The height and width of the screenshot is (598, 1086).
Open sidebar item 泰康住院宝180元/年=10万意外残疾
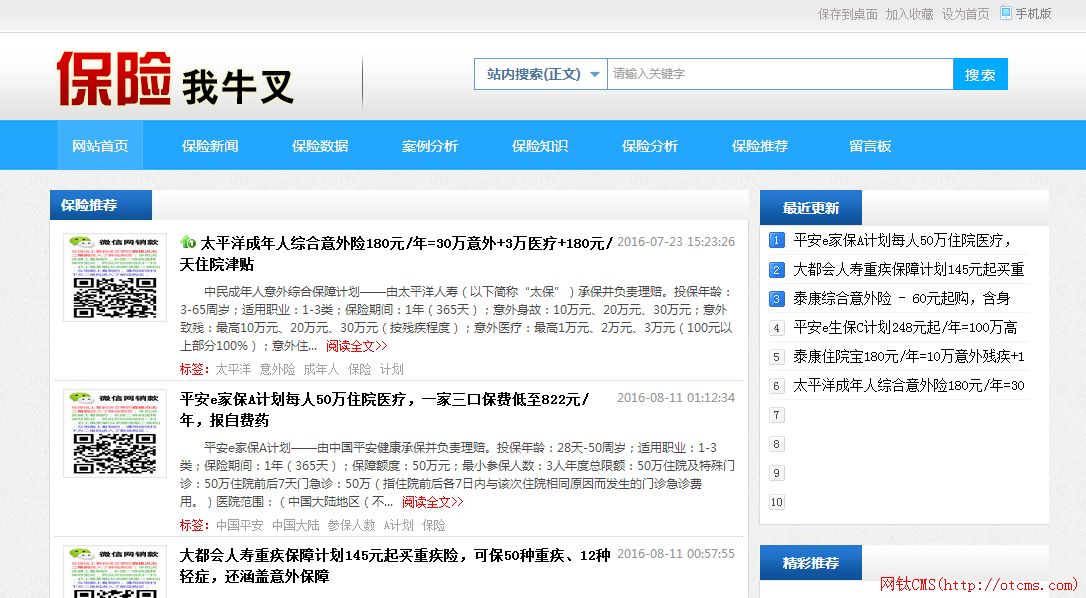coord(909,357)
